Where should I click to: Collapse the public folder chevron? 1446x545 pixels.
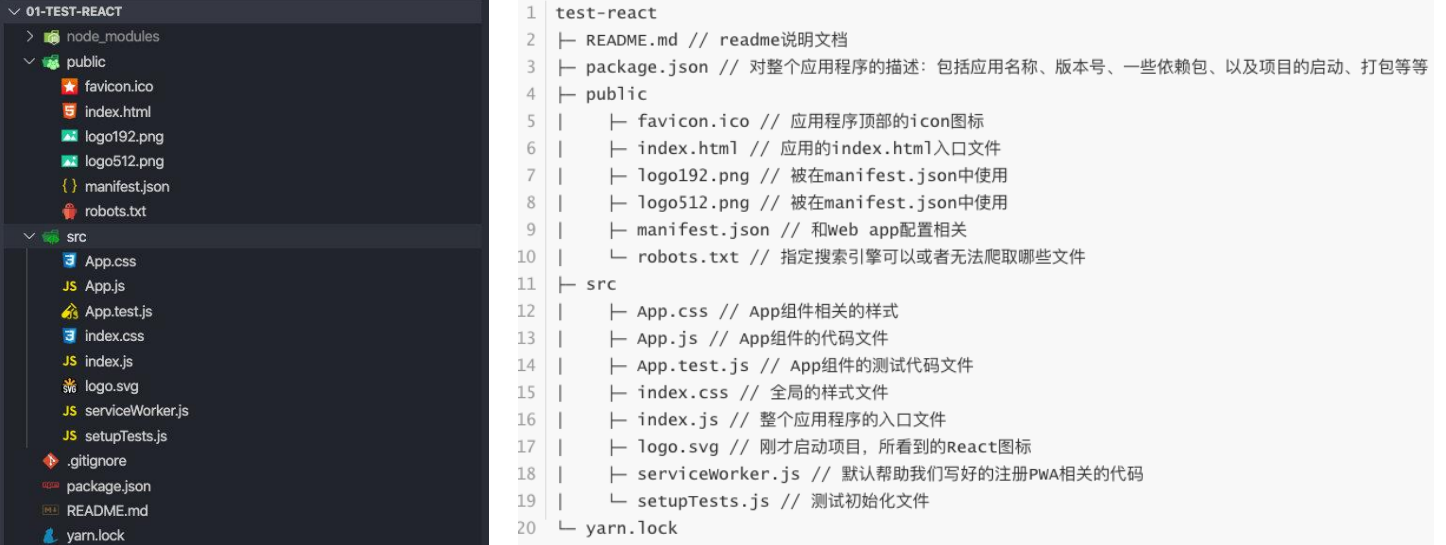pyautogui.click(x=30, y=62)
